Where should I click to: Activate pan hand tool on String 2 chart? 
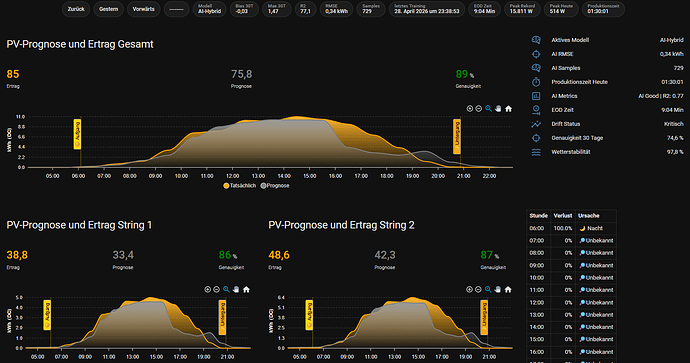pos(498,290)
